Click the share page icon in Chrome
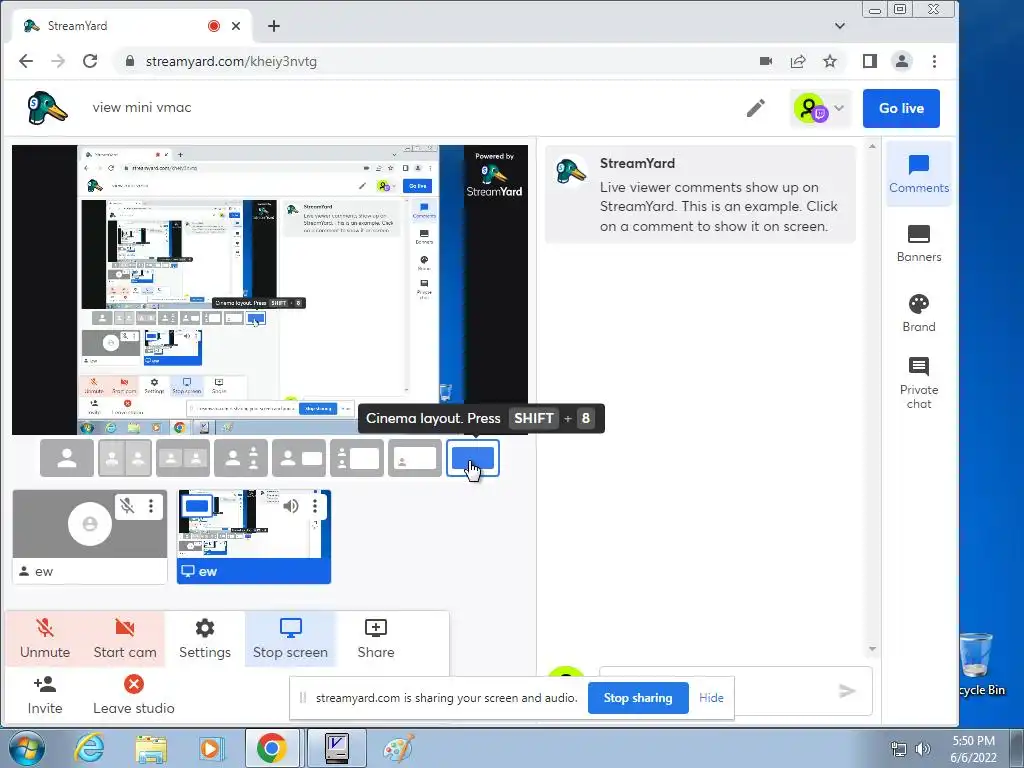The width and height of the screenshot is (1024, 768). tap(798, 61)
